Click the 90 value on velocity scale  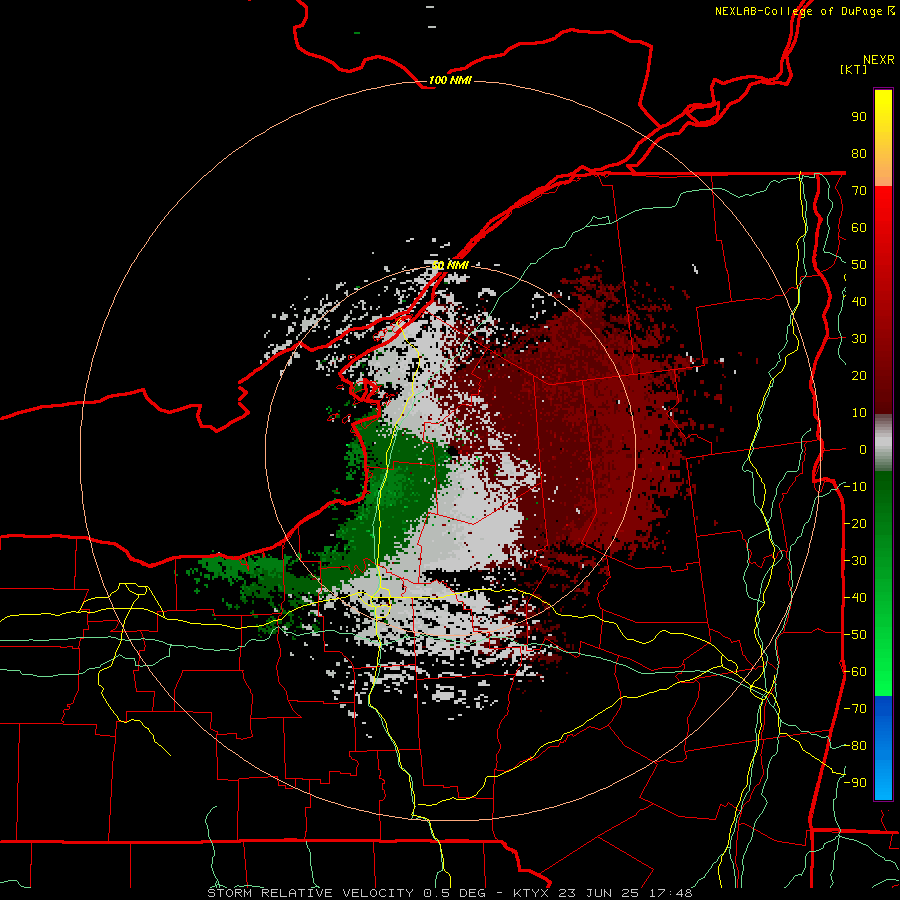pos(859,117)
